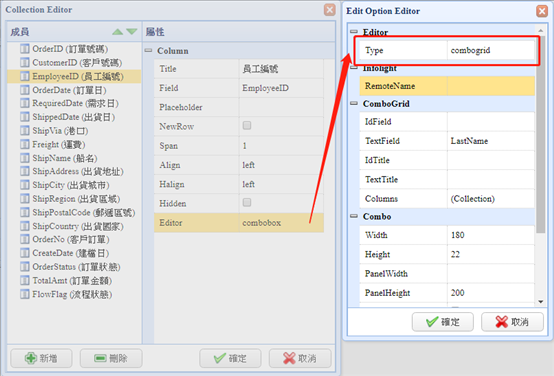Click the Span value 1
Image resolution: width=554 pixels, height=376 pixels.
tap(281, 146)
